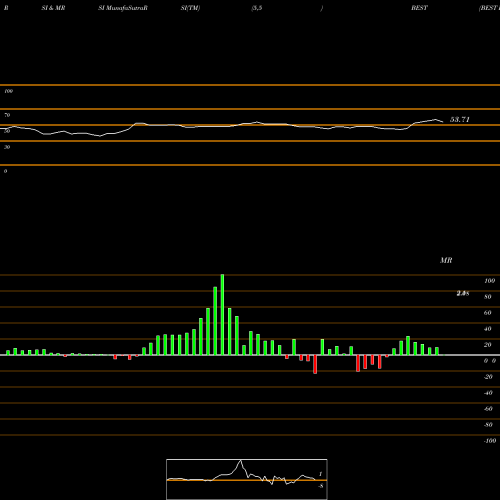The width and height of the screenshot is (500, 500).
Task: Click the 30 level label on RSI panel
Action: coord(7,147)
